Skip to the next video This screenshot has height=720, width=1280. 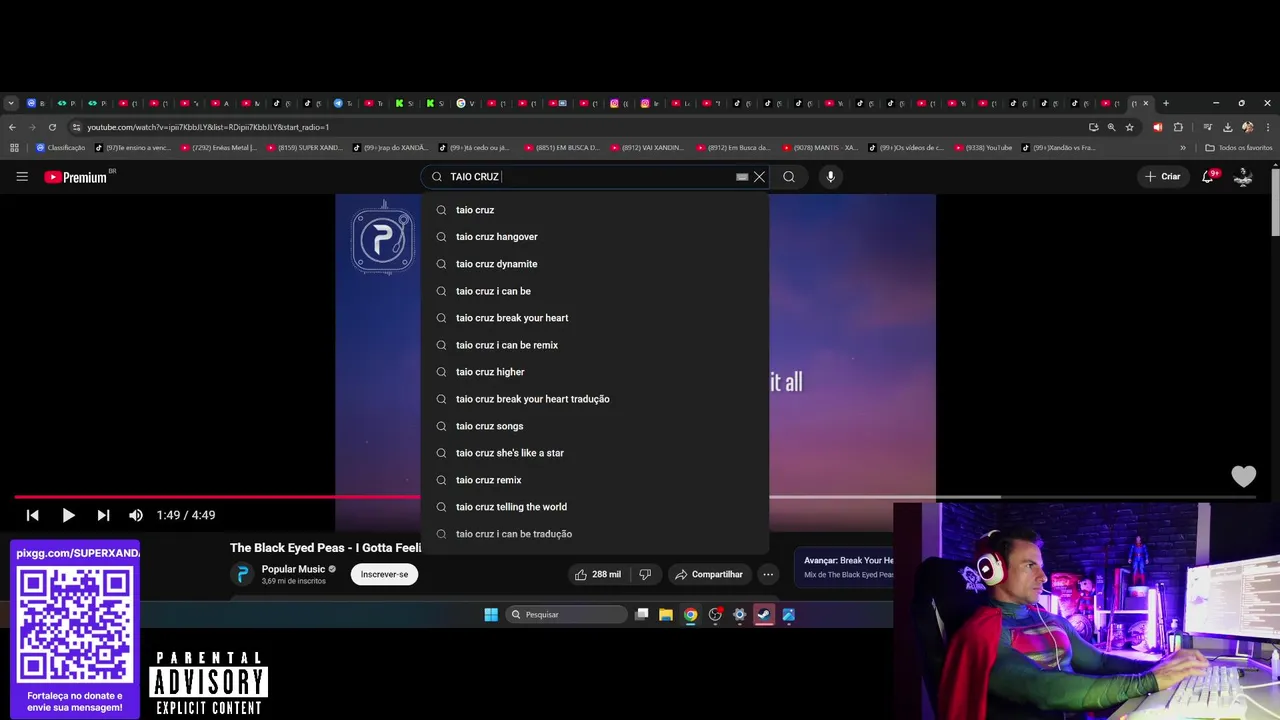click(x=103, y=515)
